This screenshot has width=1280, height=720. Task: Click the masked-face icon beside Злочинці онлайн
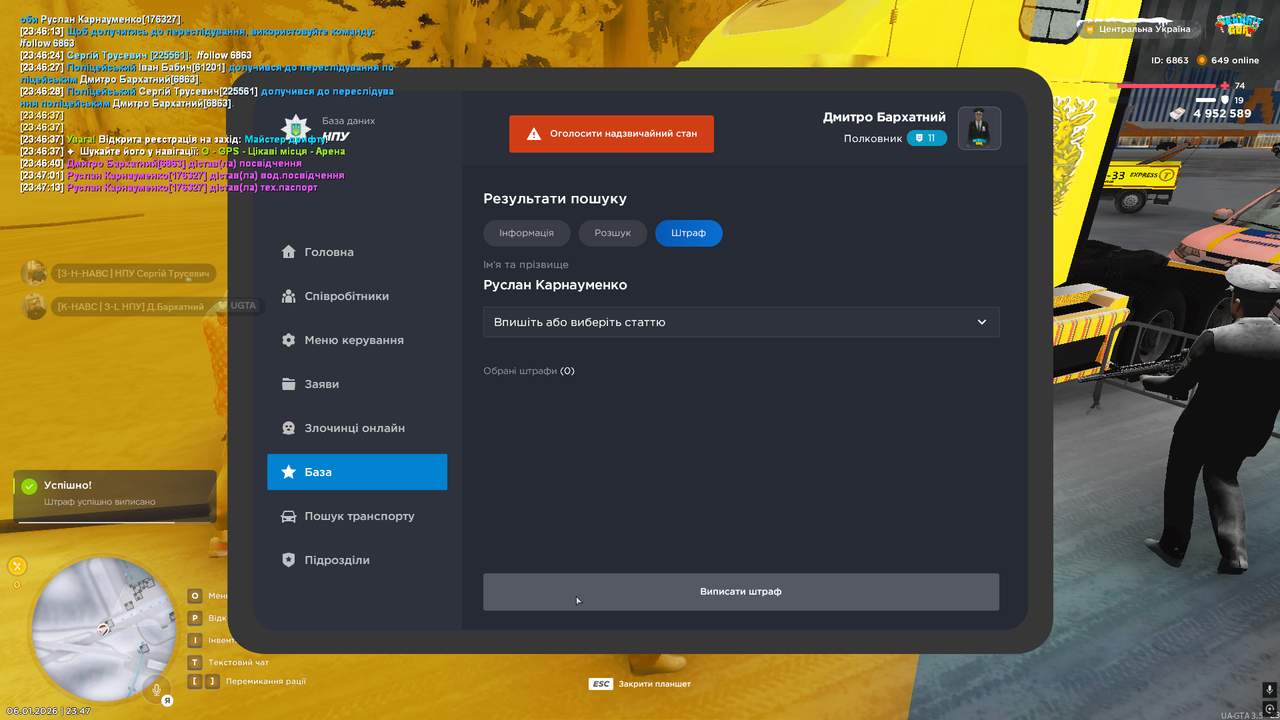click(x=288, y=428)
